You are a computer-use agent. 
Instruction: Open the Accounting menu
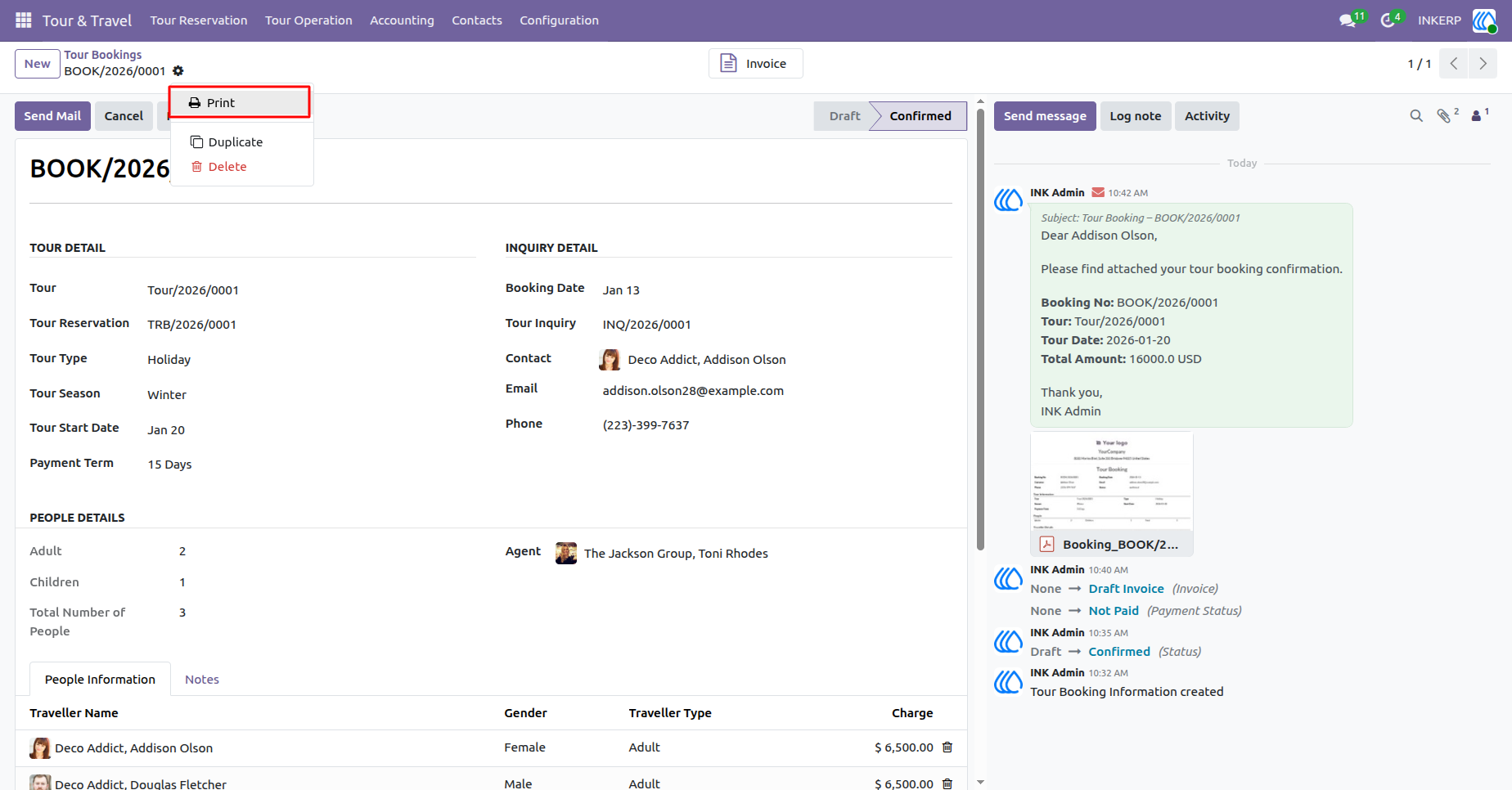(x=402, y=20)
